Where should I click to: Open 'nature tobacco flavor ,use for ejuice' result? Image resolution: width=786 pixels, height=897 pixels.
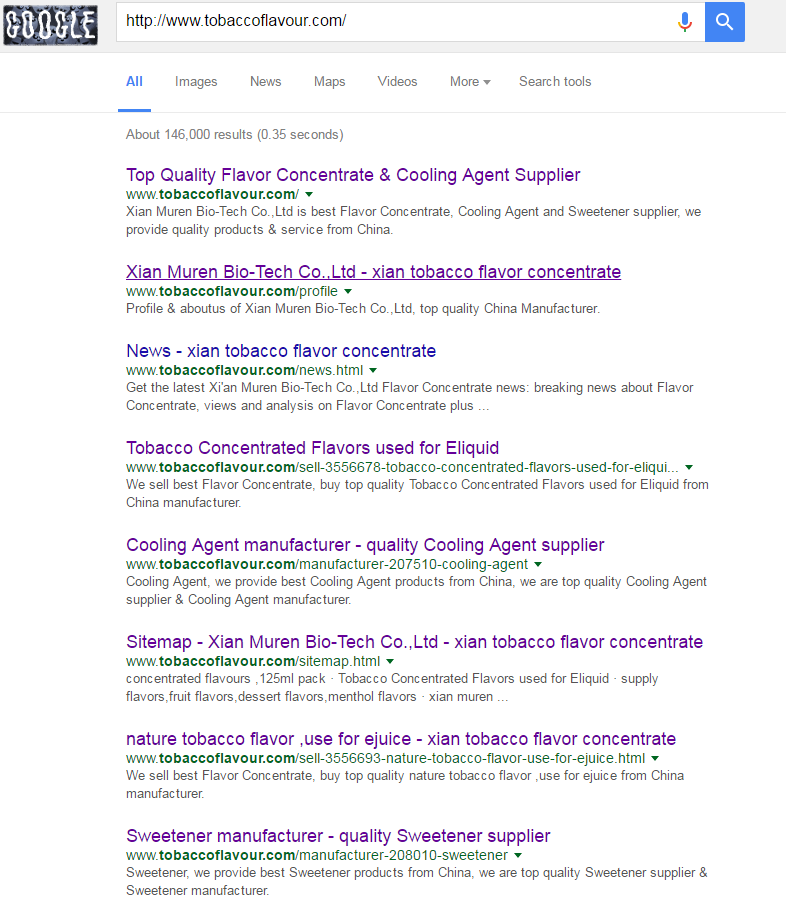pos(401,739)
